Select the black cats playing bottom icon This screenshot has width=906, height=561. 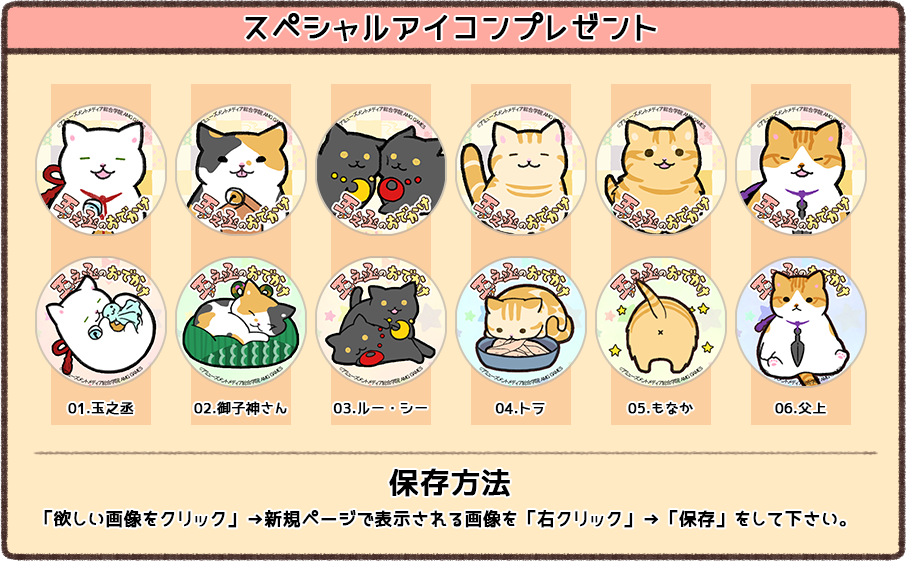[x=381, y=322]
